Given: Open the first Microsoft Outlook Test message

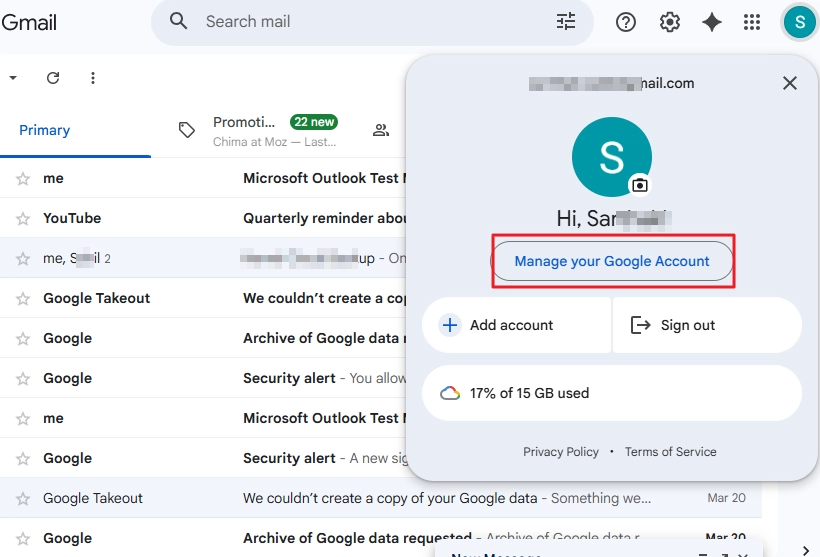Looking at the screenshot, I should [x=203, y=178].
